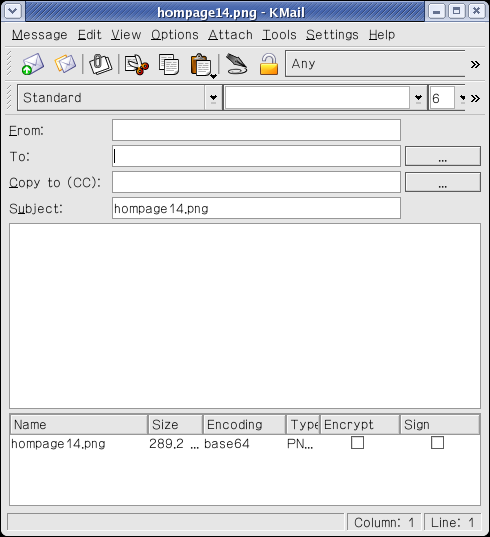Open the Tools menu
Image resolution: width=490 pixels, height=537 pixels.
pos(279,35)
